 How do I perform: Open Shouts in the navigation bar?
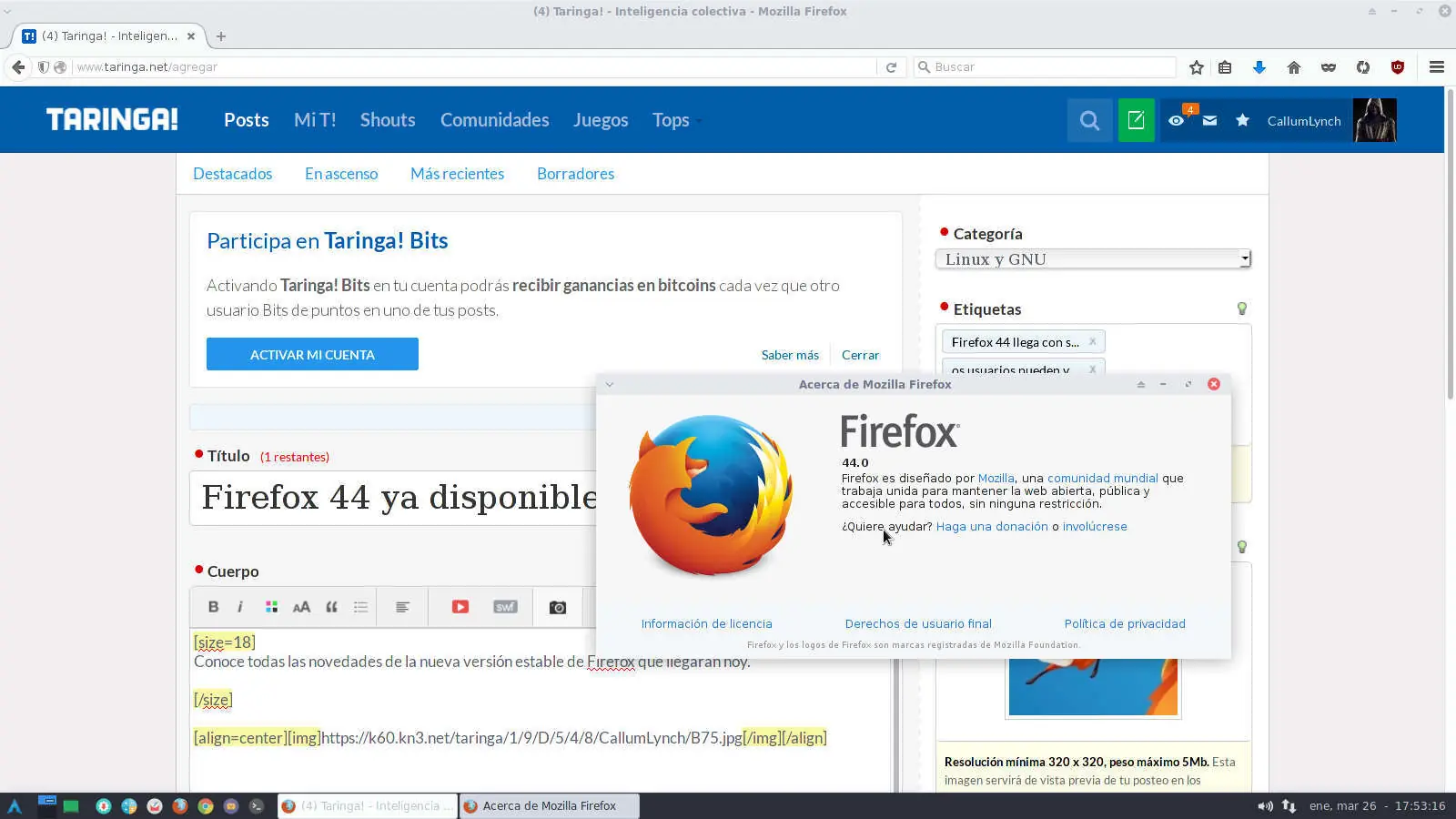tap(387, 120)
